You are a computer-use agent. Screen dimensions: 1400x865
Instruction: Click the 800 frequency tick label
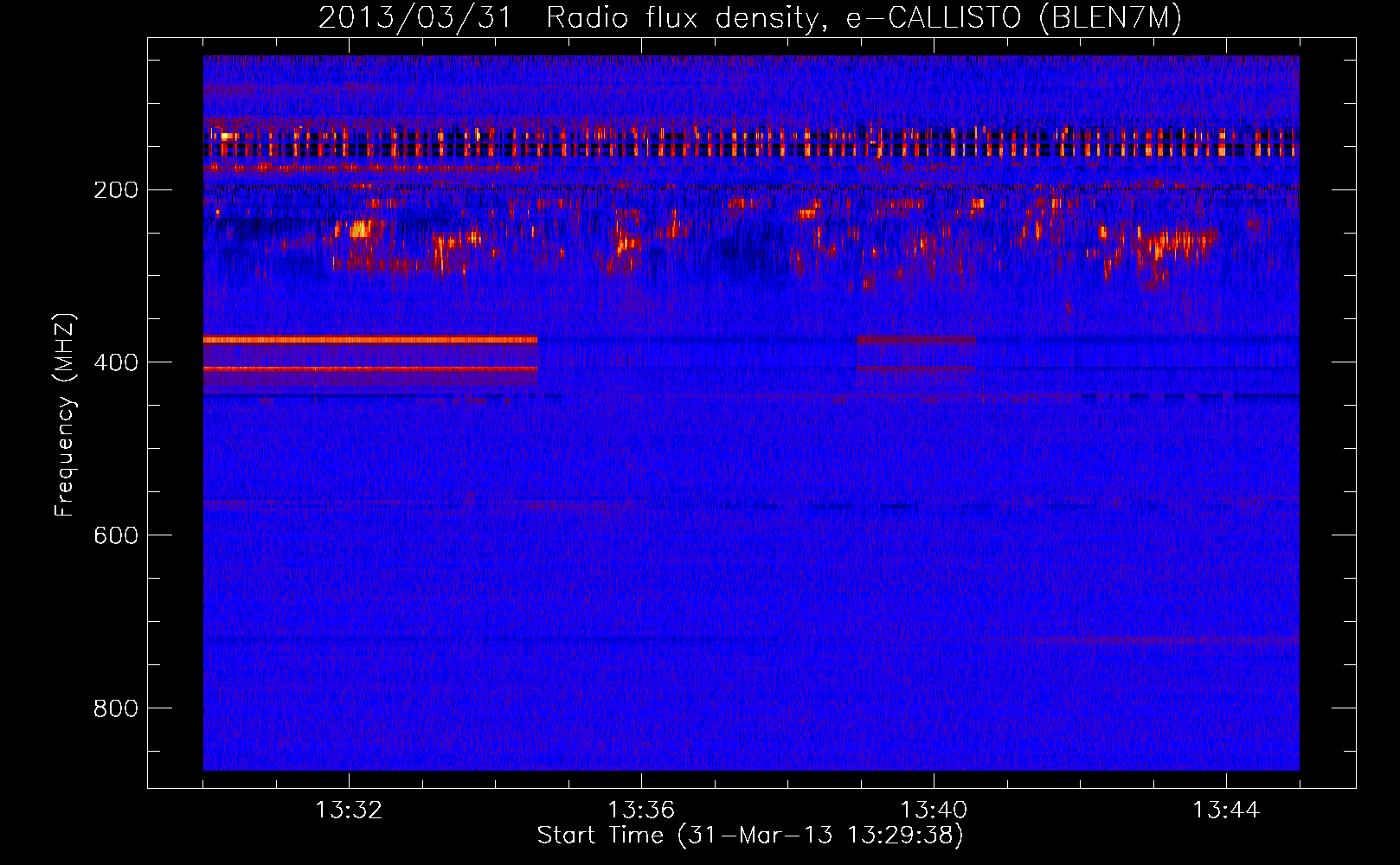coord(115,709)
